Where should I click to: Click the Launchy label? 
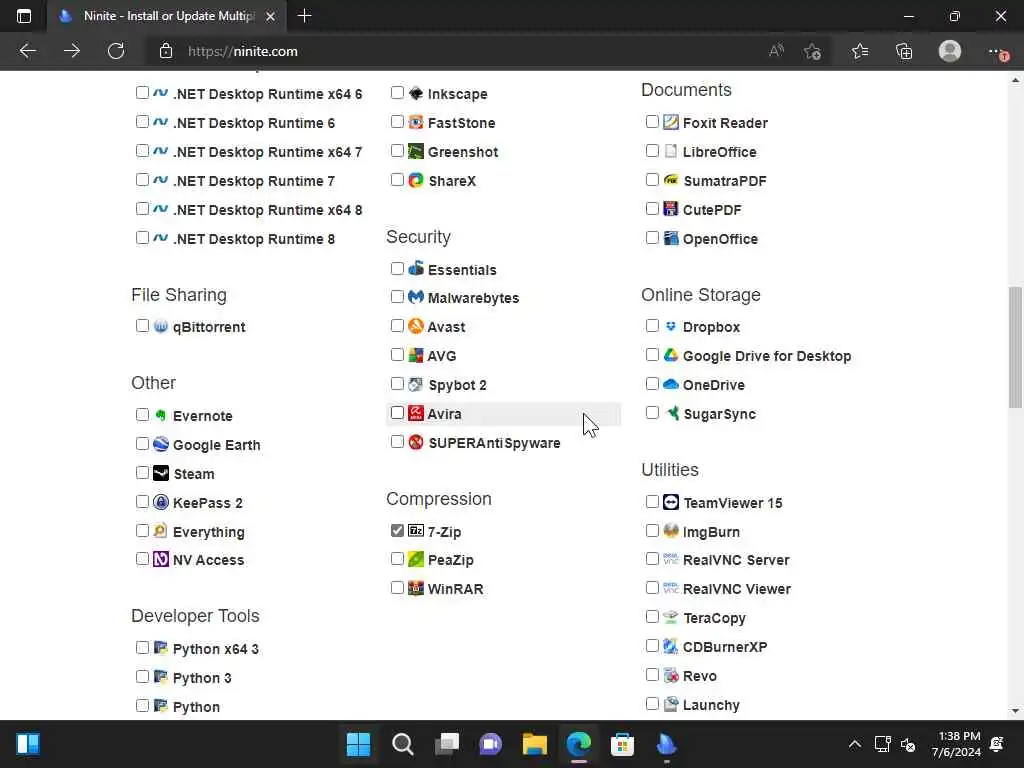(x=711, y=705)
